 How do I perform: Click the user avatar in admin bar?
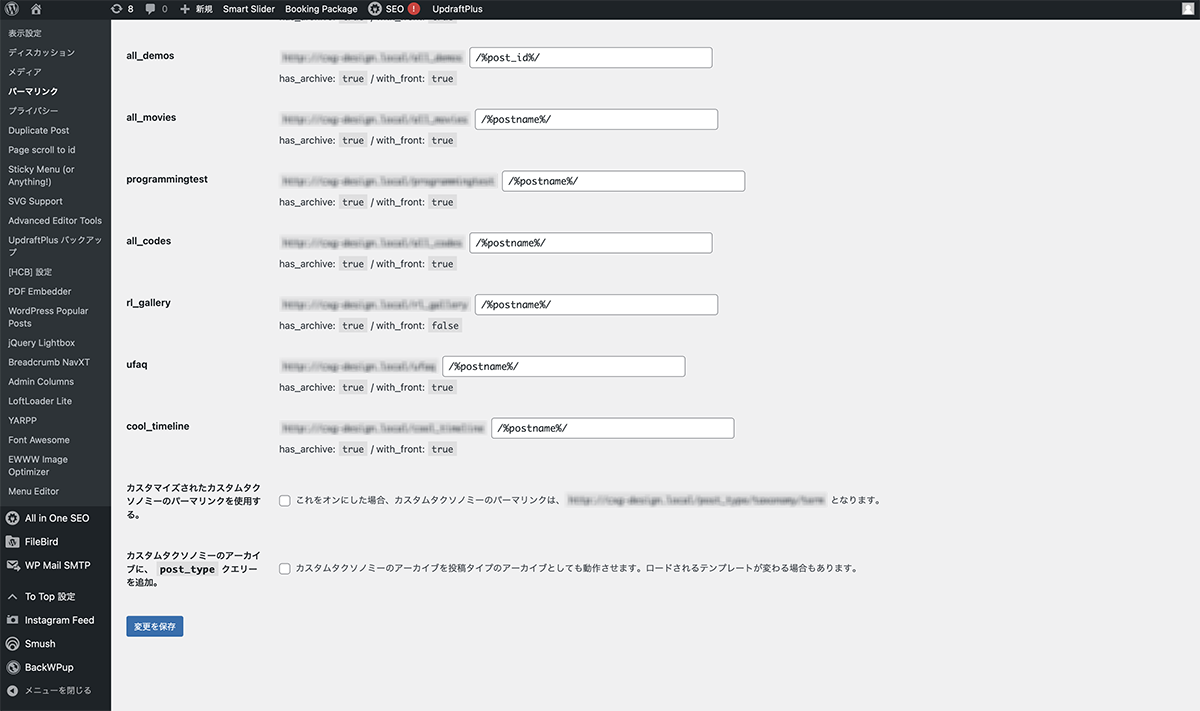pyautogui.click(x=1187, y=9)
